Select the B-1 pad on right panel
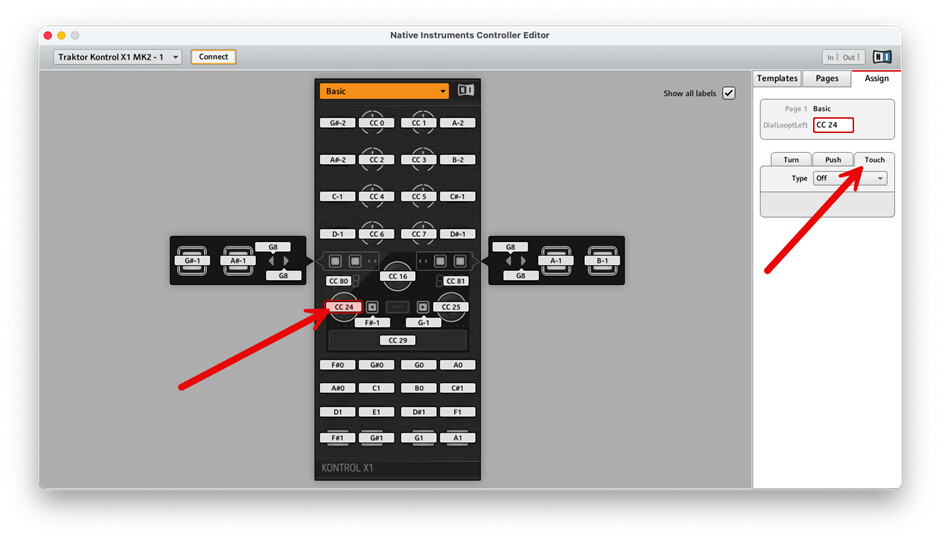This screenshot has height=540, width=940. tap(602, 260)
